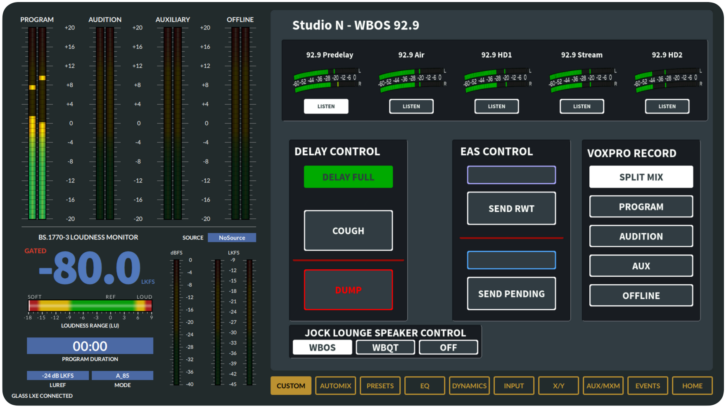Select AUDITION in VoxPro Record

tap(641, 236)
